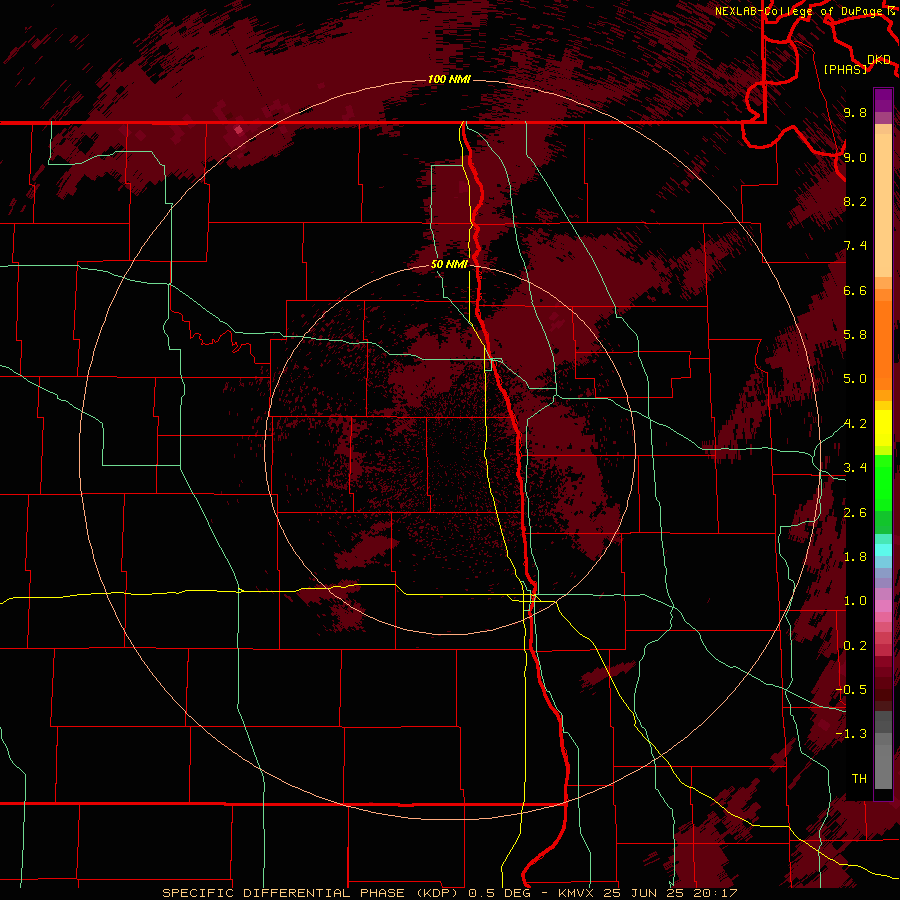Click the [PHAS] legend unit label
The image size is (900, 900).
(845, 69)
